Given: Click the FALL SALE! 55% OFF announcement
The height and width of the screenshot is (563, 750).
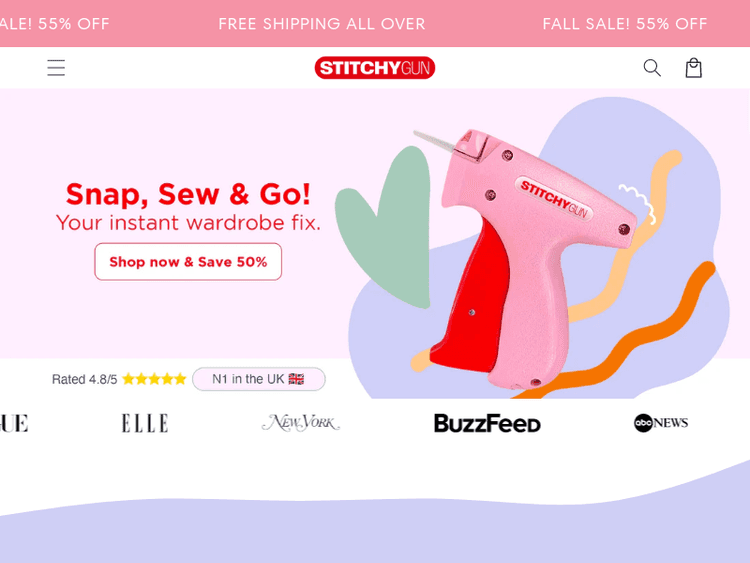Looking at the screenshot, I should [625, 24].
